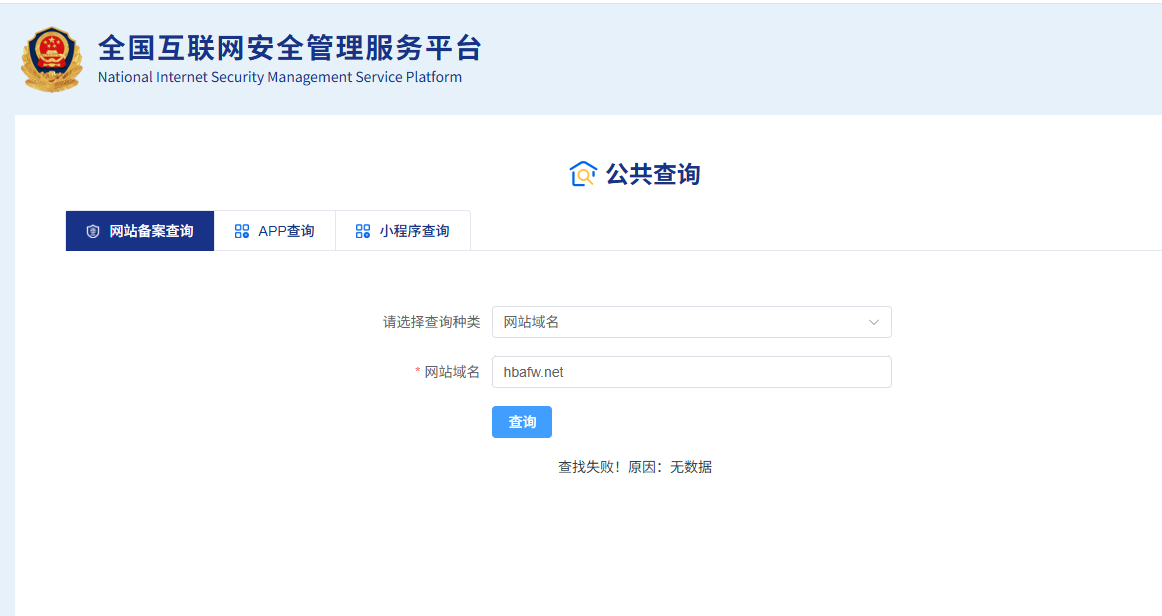Click the grid icon next to APP查询
Screen dimensions: 1162x616
pyautogui.click(x=242, y=231)
